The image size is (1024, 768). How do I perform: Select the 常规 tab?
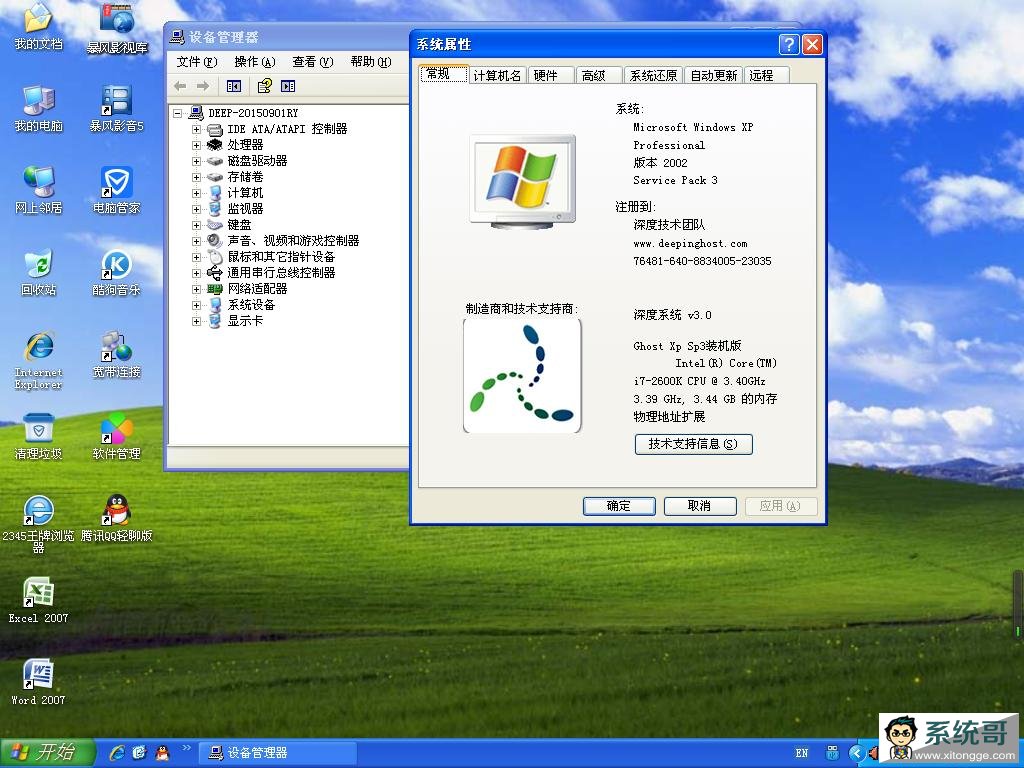point(444,74)
